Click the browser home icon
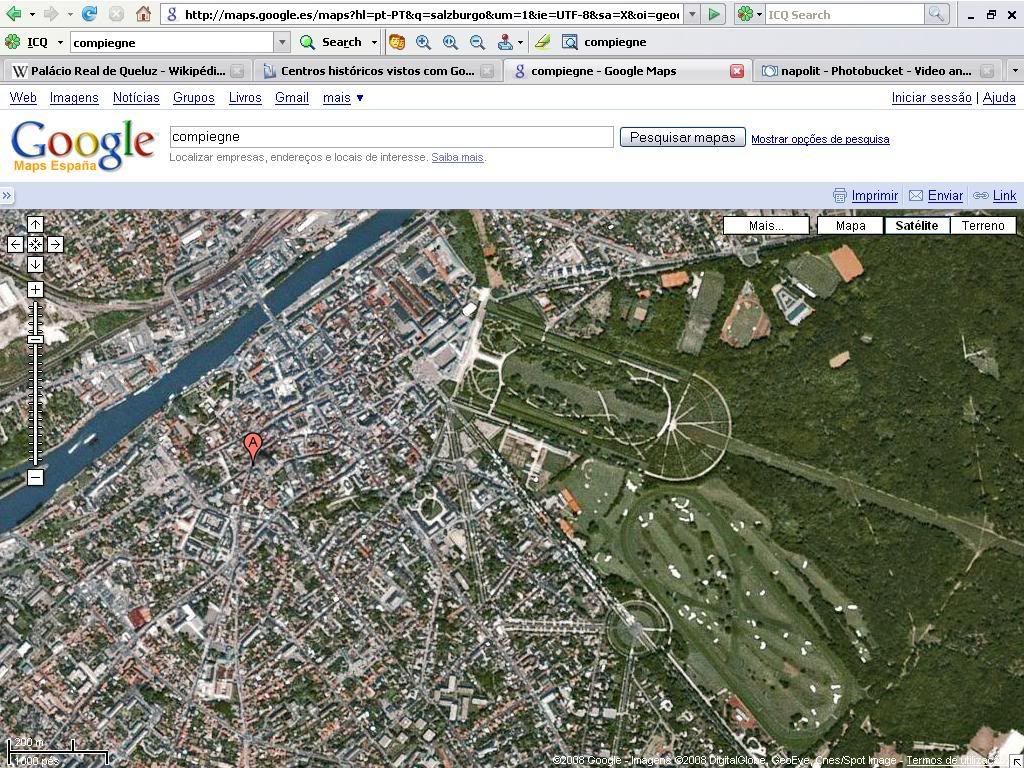This screenshot has width=1024, height=768. point(143,14)
